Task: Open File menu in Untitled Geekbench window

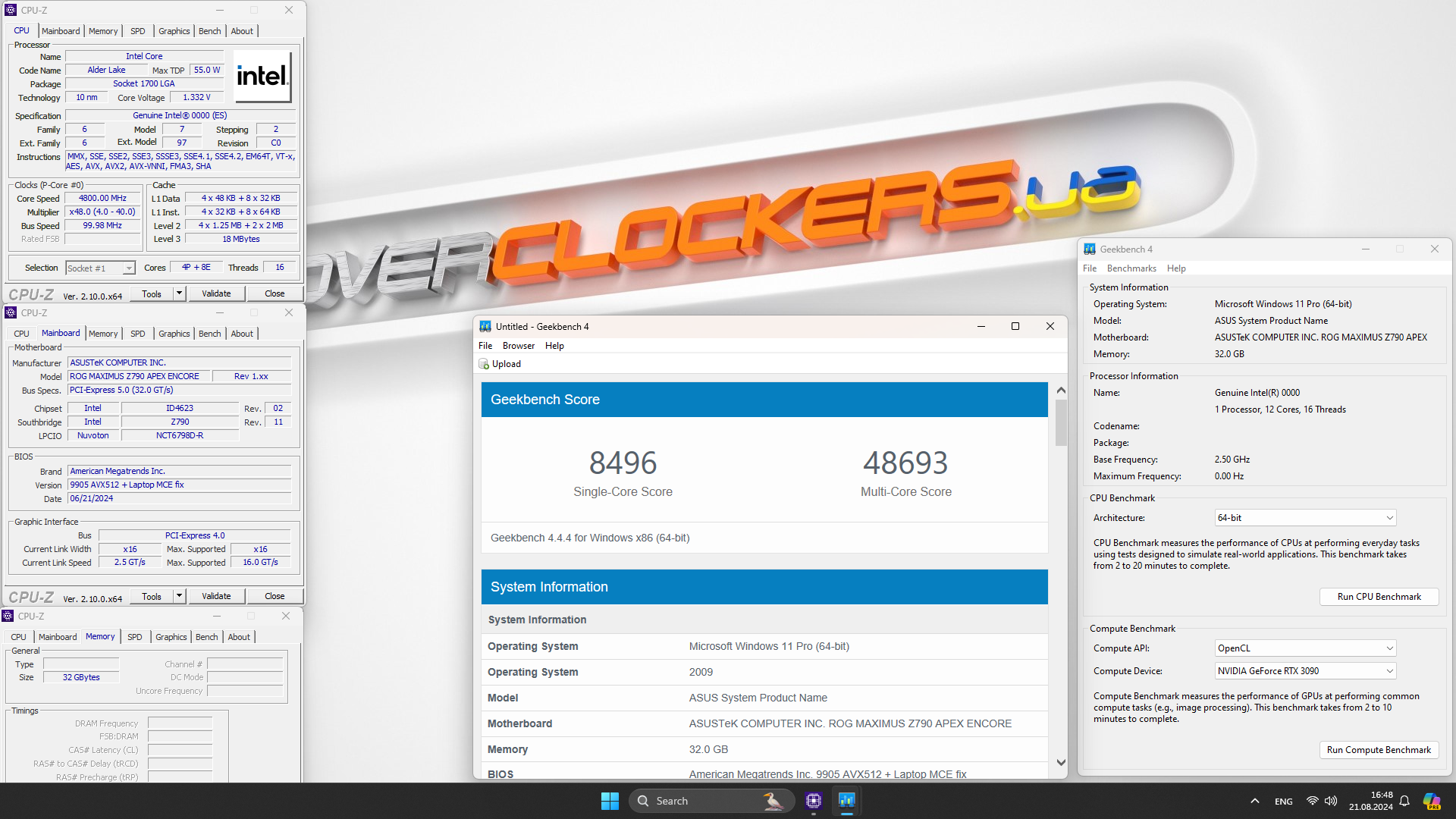Action: 485,346
